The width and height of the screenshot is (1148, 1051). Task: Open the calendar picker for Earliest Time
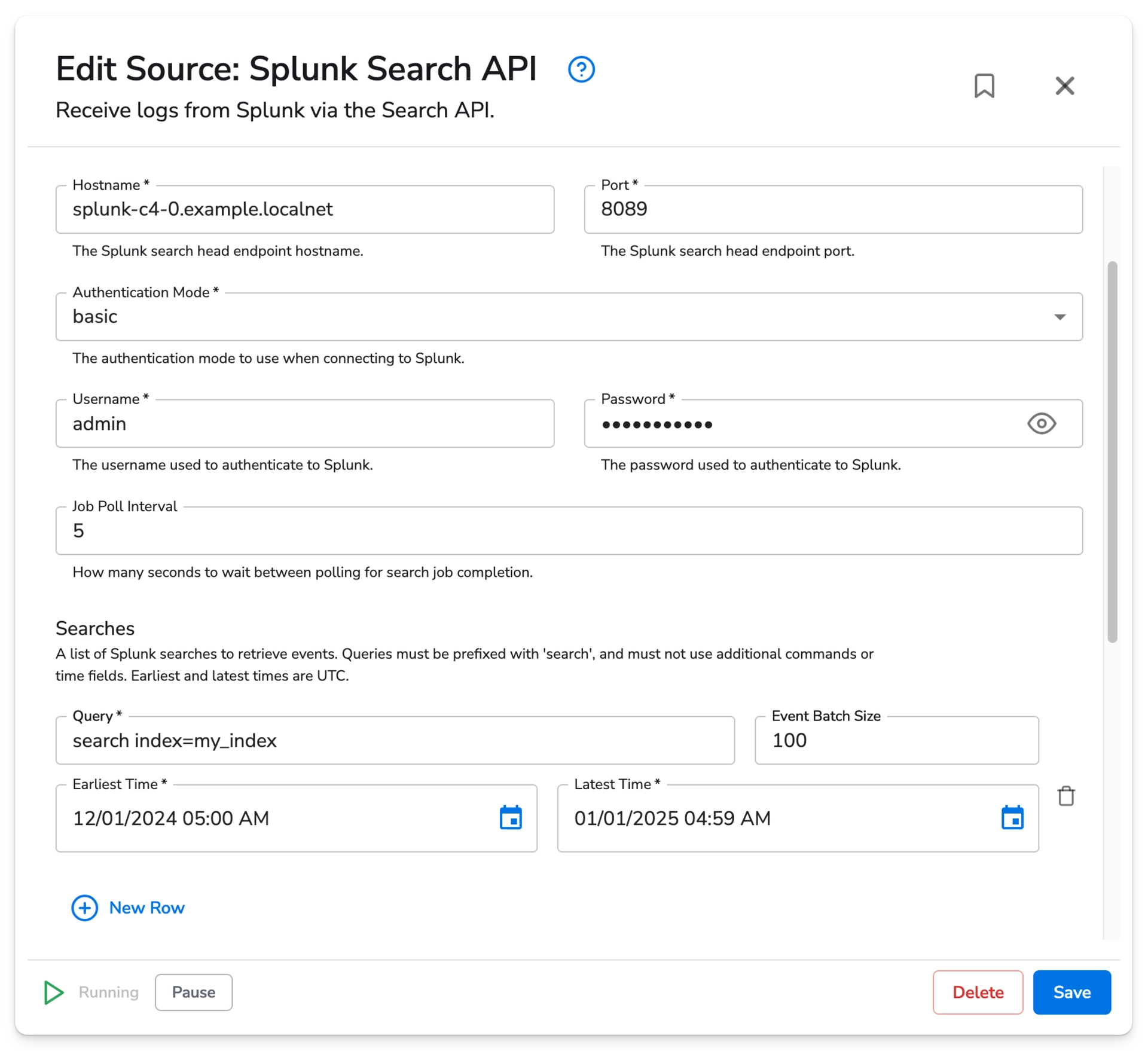click(x=511, y=818)
